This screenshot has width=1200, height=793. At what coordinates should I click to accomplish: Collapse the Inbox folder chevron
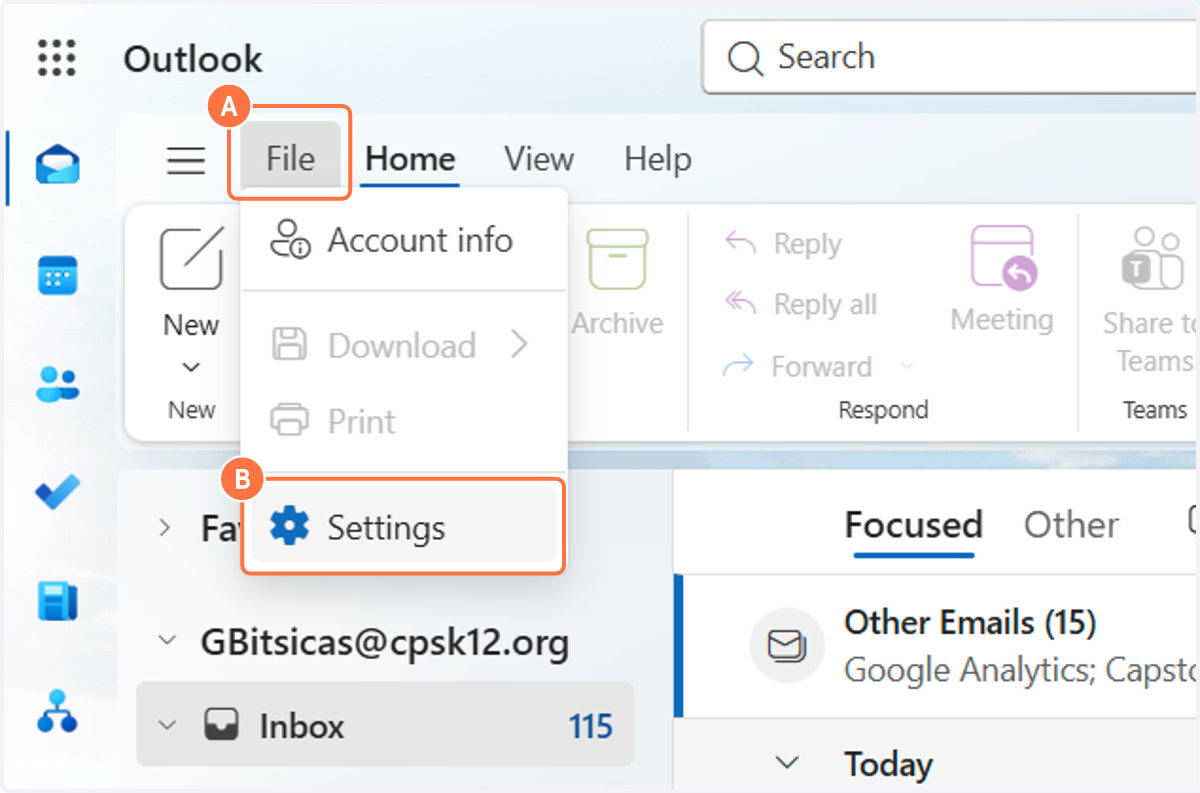pos(166,725)
